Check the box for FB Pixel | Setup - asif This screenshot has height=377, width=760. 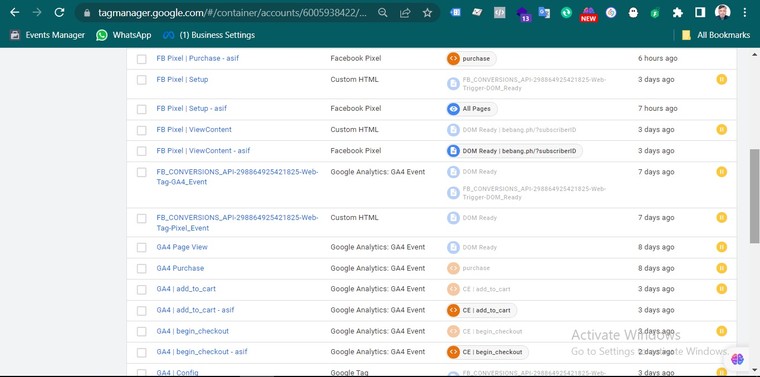point(142,109)
